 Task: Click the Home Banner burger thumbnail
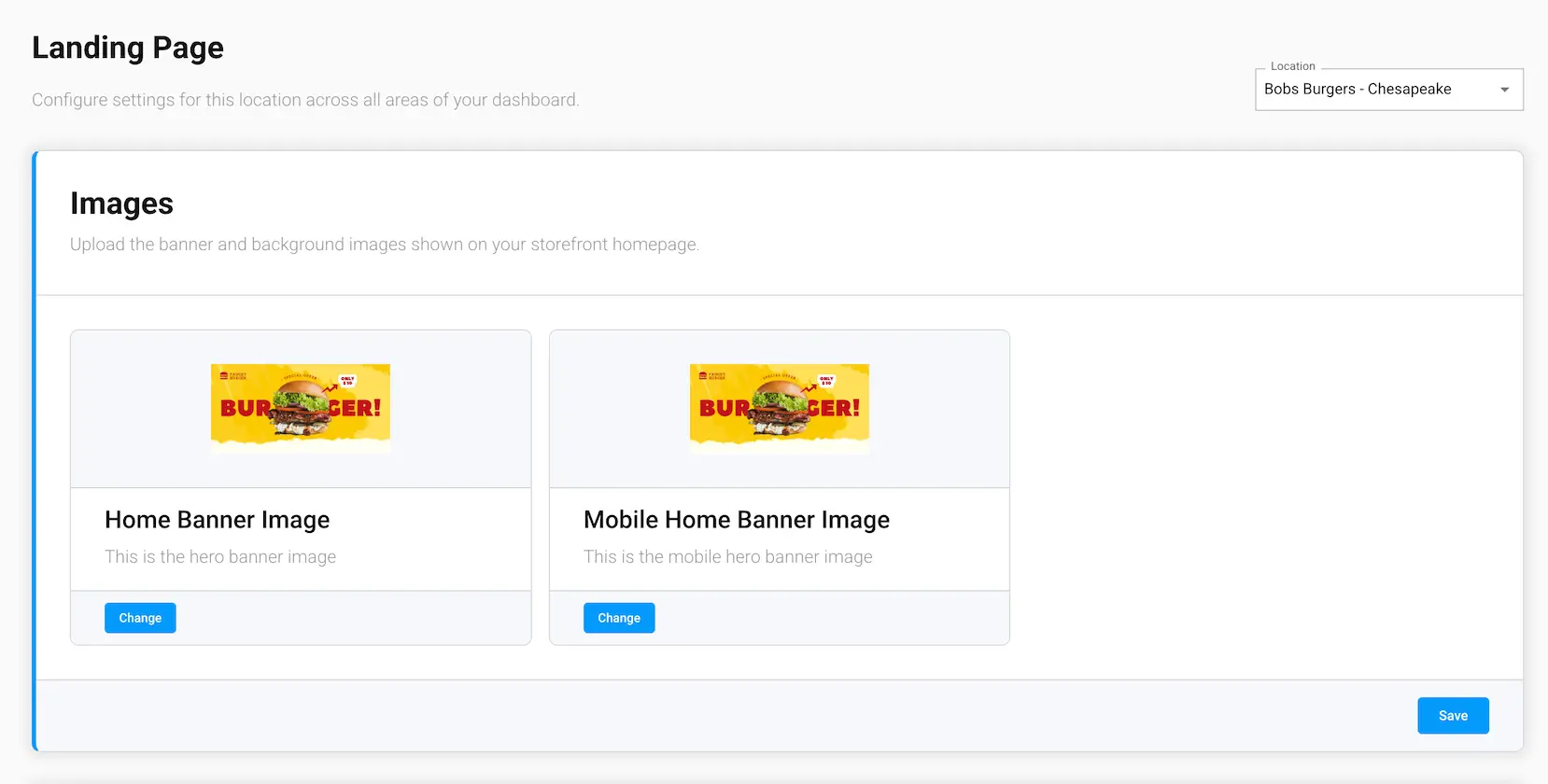pos(301,409)
